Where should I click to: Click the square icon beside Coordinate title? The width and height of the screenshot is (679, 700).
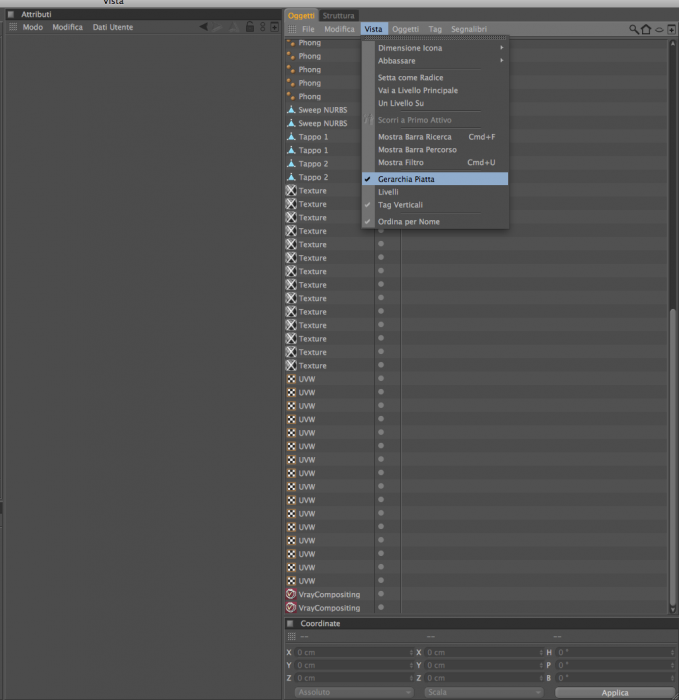click(290, 623)
